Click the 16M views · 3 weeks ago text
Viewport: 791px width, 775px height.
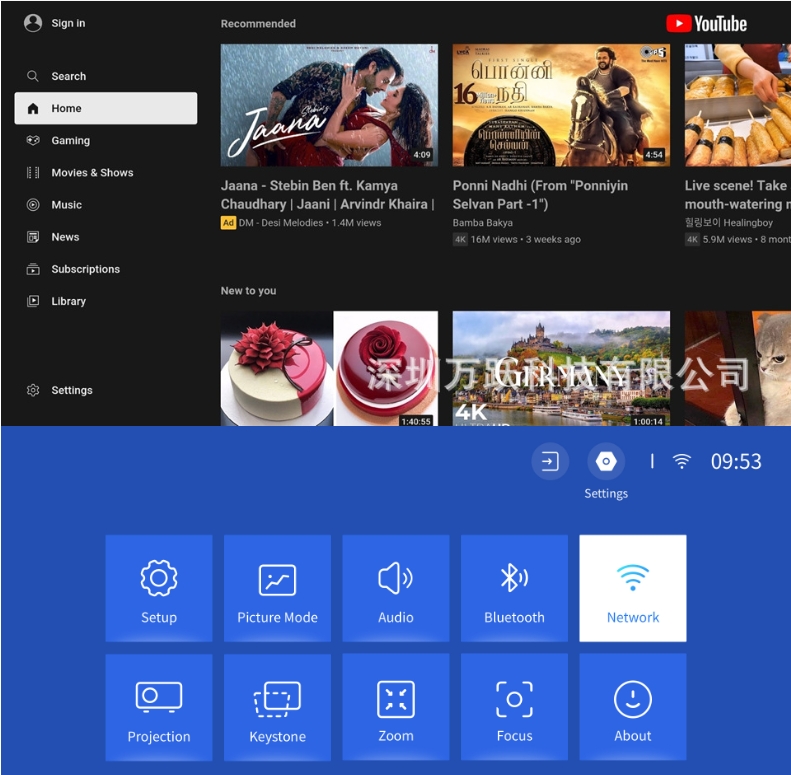coord(526,240)
